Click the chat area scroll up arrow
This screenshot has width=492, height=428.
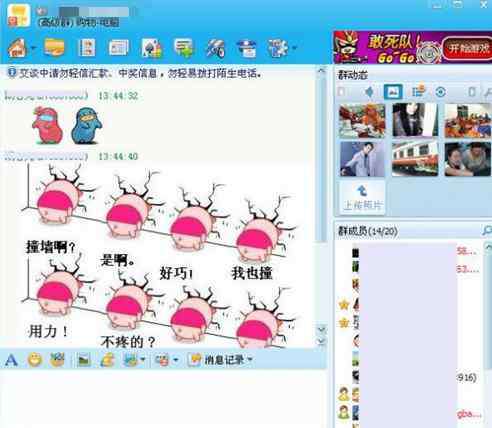(x=321, y=70)
